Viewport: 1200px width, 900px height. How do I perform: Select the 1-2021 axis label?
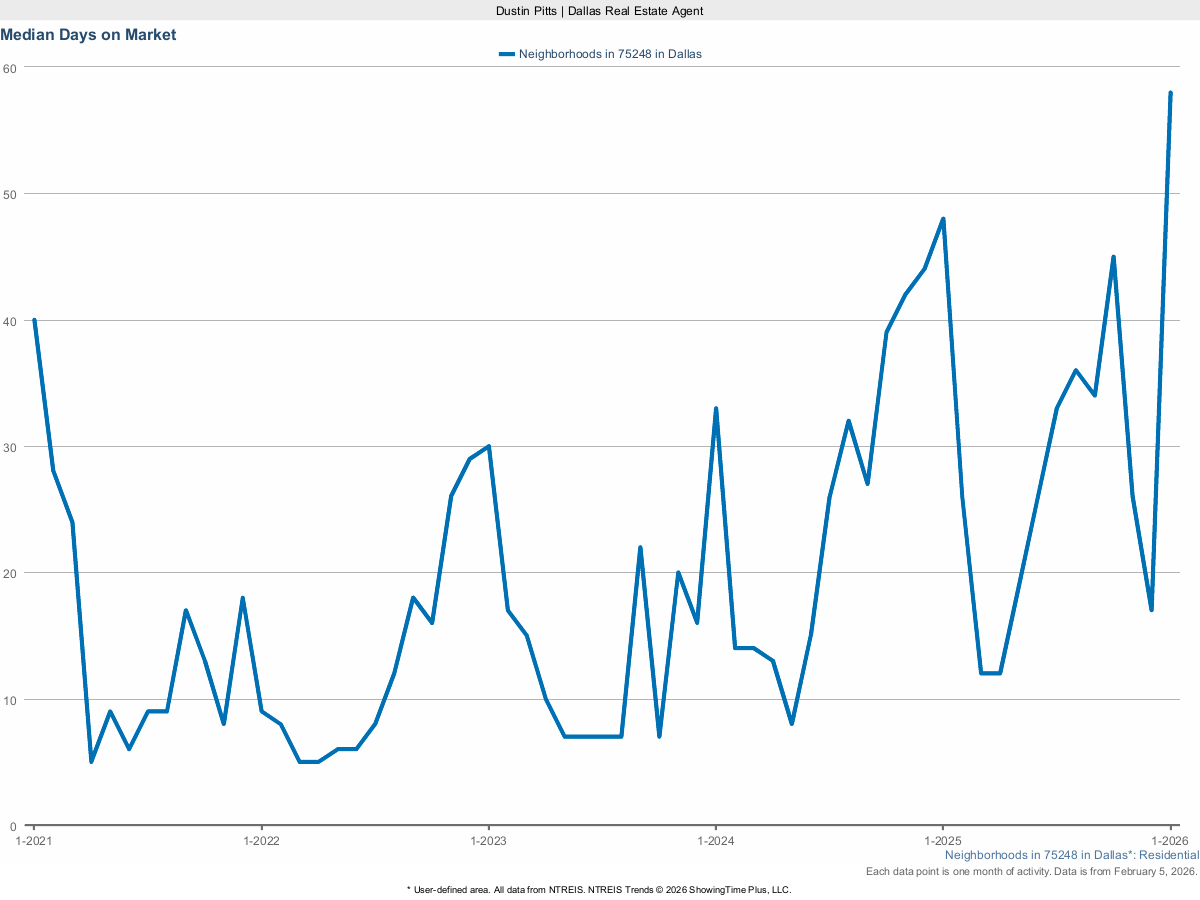pyautogui.click(x=33, y=841)
